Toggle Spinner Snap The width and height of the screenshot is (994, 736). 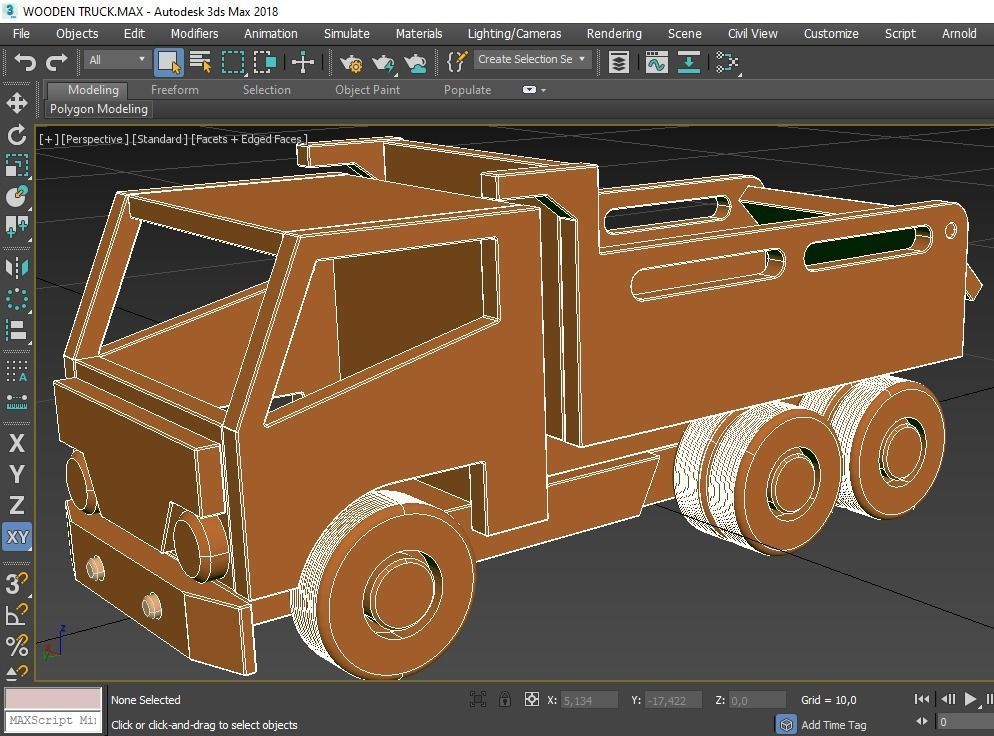click(16, 672)
